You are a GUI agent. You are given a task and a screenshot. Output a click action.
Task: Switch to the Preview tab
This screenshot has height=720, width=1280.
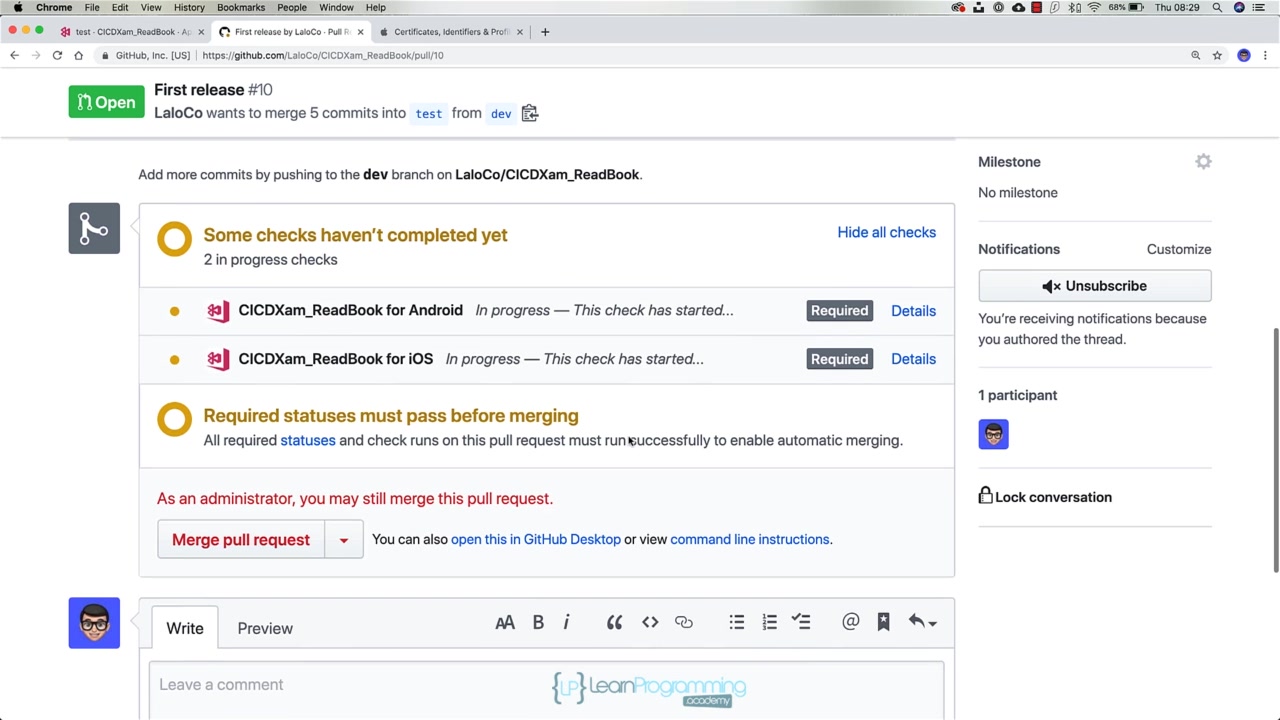[x=265, y=628]
